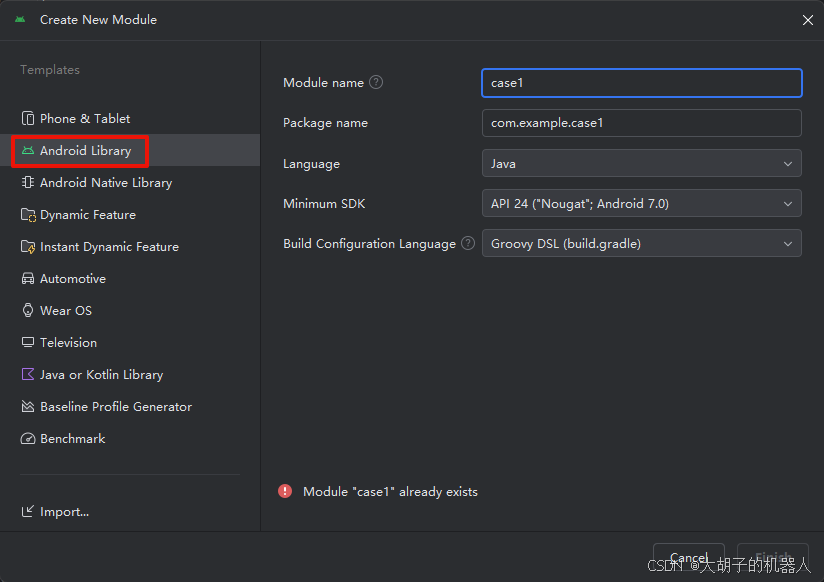Select Baseline Profile Generator template
The width and height of the screenshot is (824, 582).
point(115,407)
